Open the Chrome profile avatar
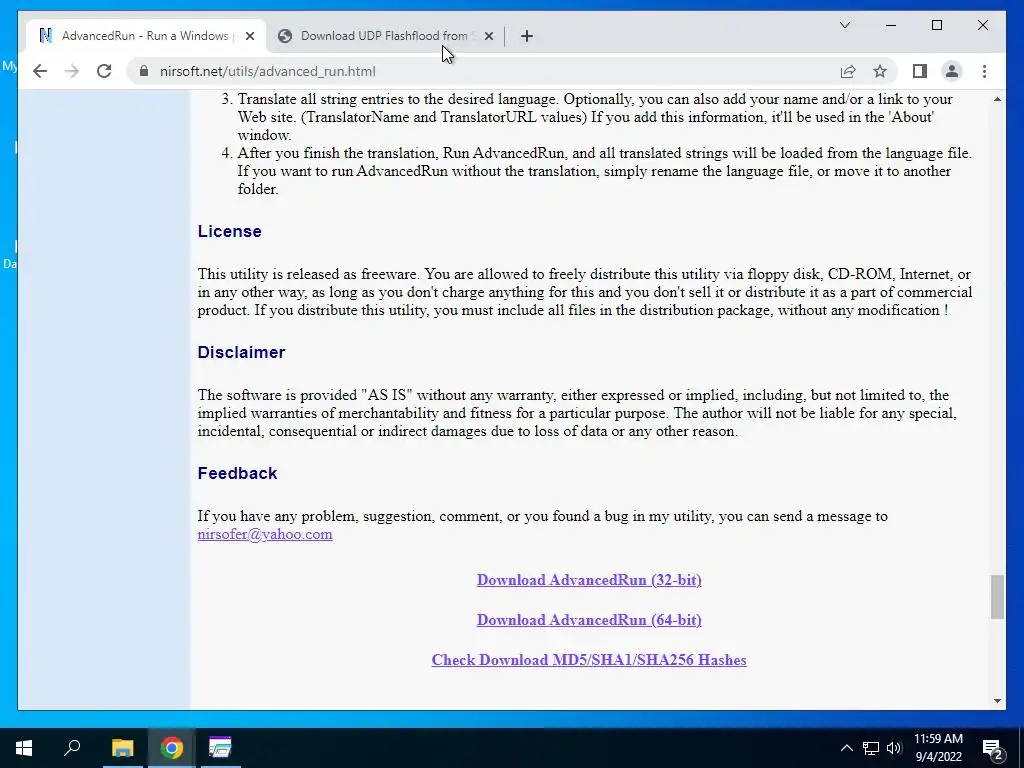This screenshot has width=1024, height=768. (x=952, y=71)
